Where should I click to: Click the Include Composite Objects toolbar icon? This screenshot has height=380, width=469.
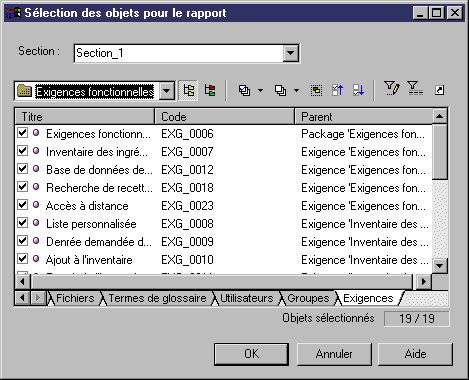click(x=210, y=90)
